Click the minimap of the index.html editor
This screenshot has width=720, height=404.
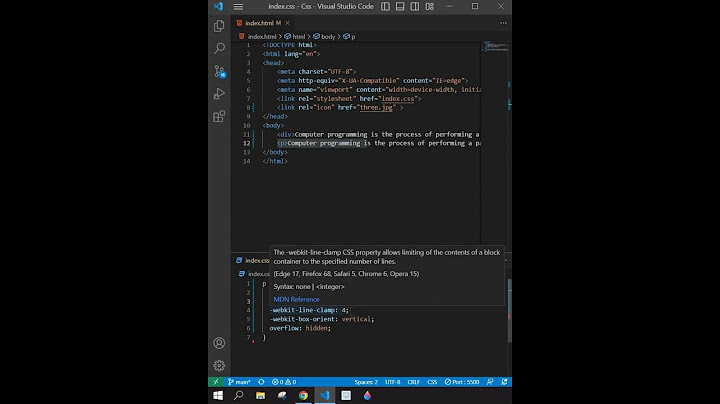(495, 46)
